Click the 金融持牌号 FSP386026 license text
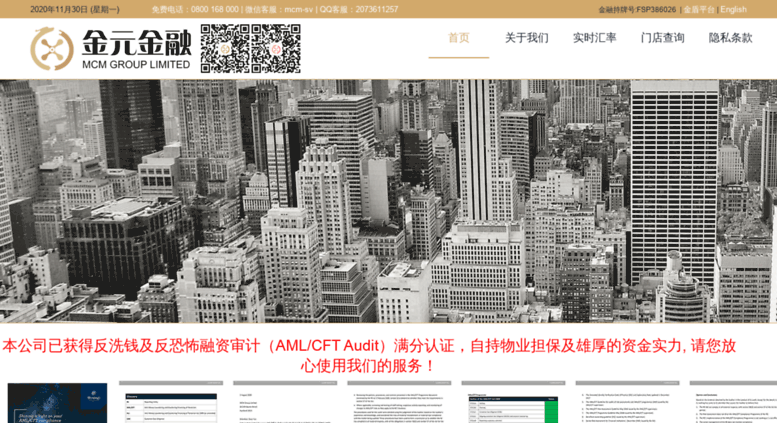 tap(637, 9)
